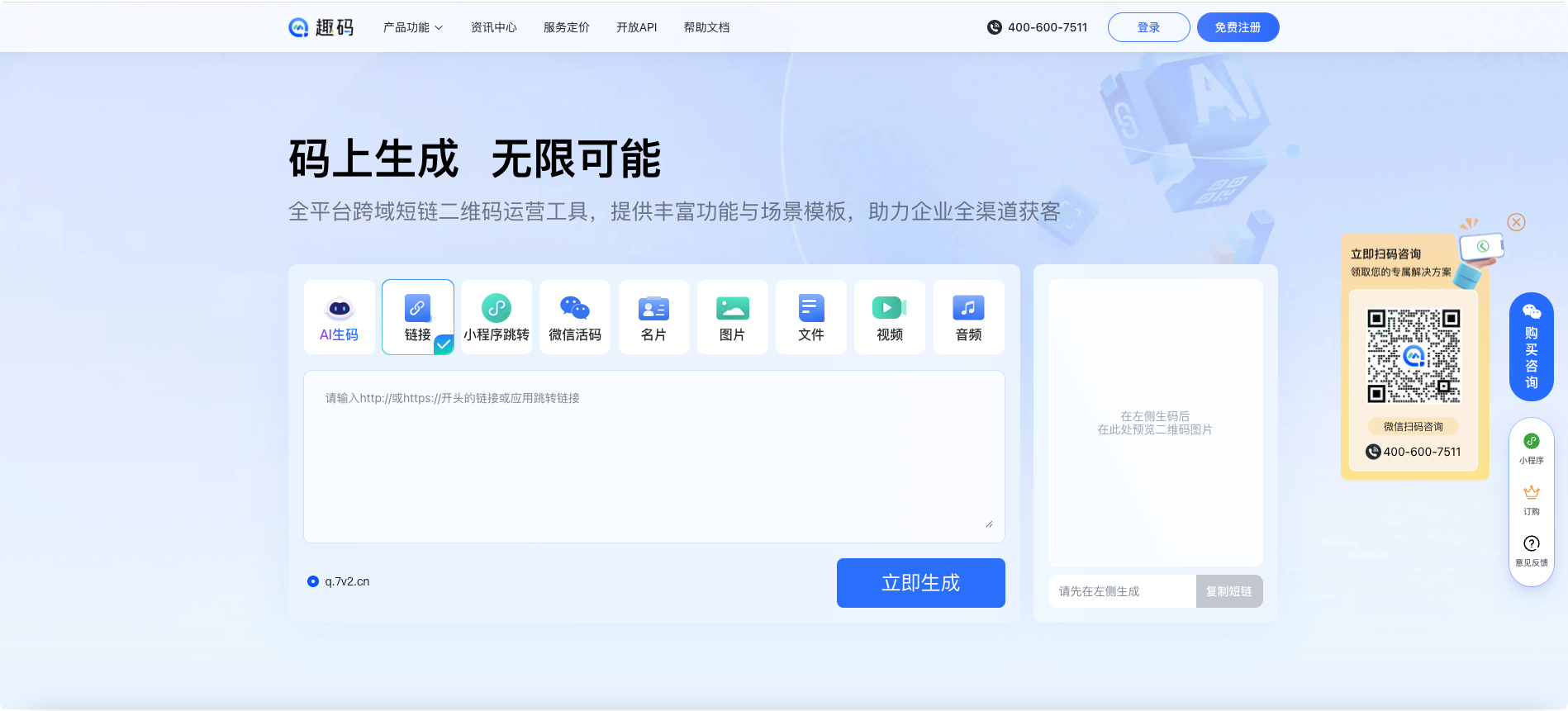Click the link URL input textarea
The image size is (1568, 711).
coord(654,457)
